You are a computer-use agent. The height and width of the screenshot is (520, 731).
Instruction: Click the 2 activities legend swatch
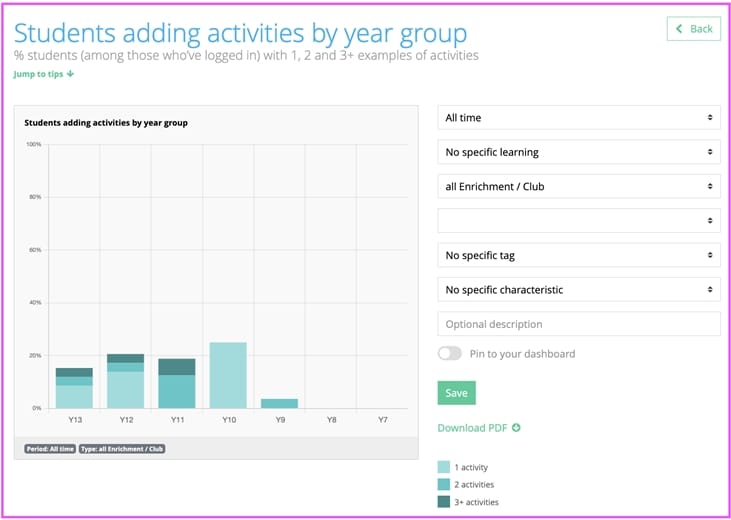point(444,485)
